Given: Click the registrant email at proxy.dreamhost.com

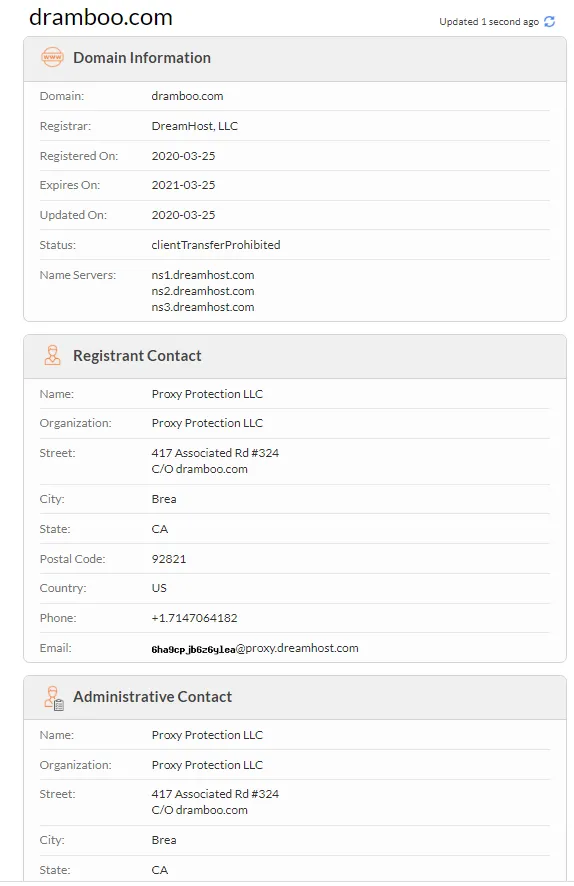Looking at the screenshot, I should (255, 648).
